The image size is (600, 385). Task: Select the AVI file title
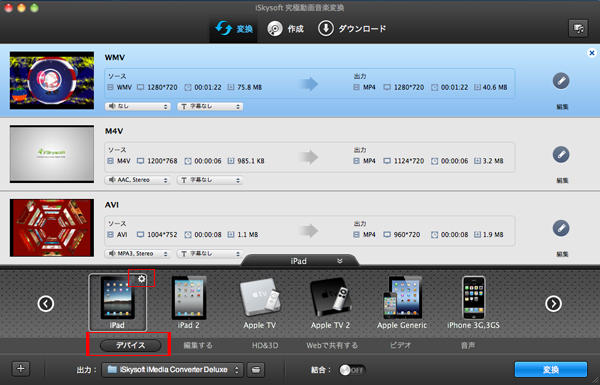tap(112, 205)
